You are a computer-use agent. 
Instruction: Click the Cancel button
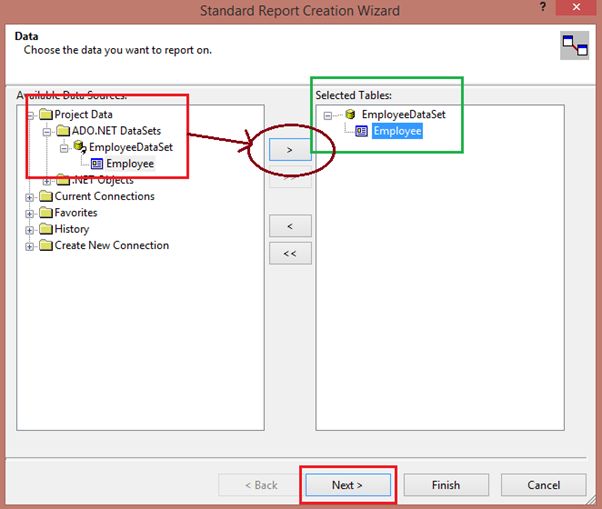544,485
